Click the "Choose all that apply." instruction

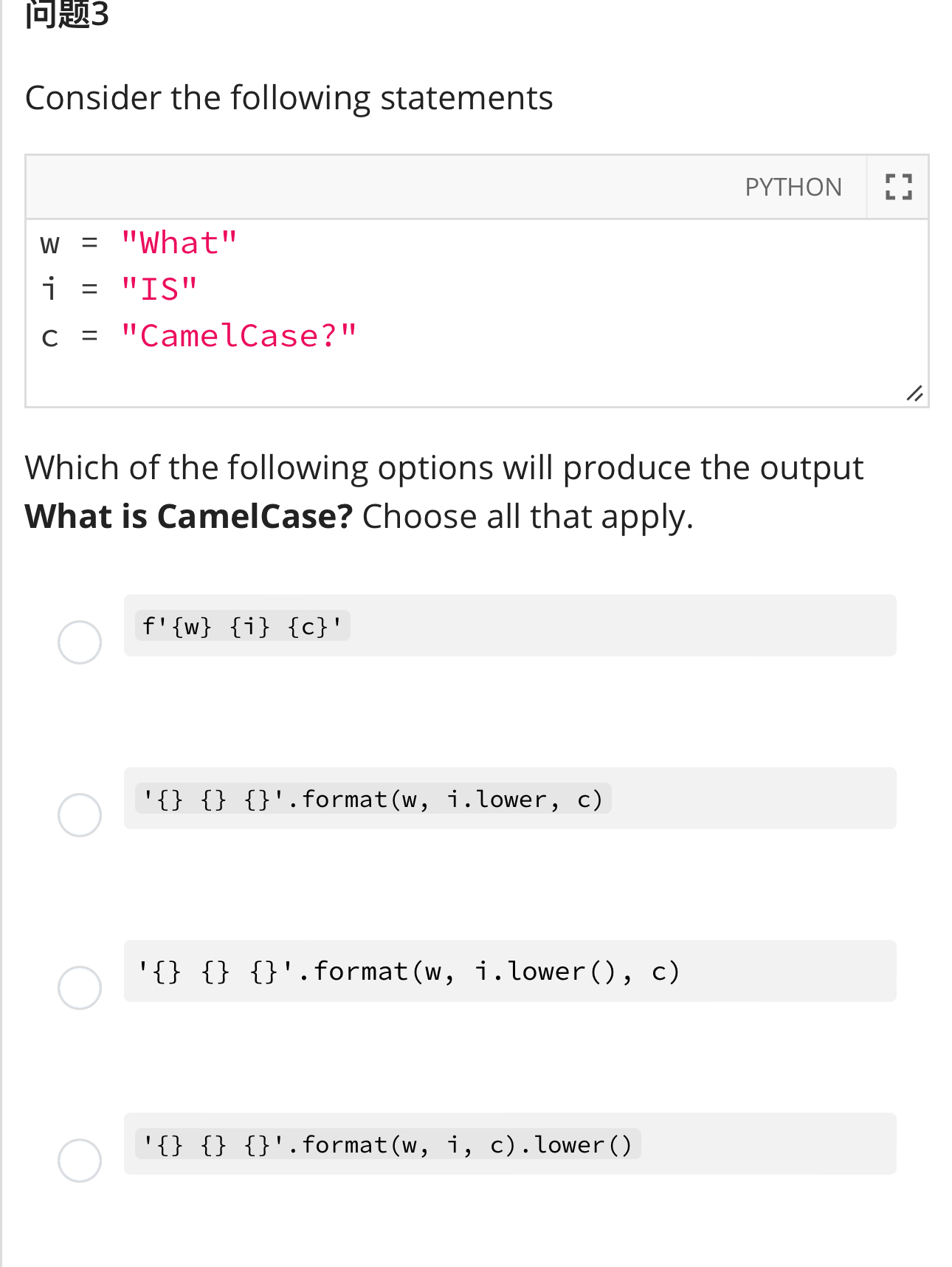pyautogui.click(x=528, y=516)
